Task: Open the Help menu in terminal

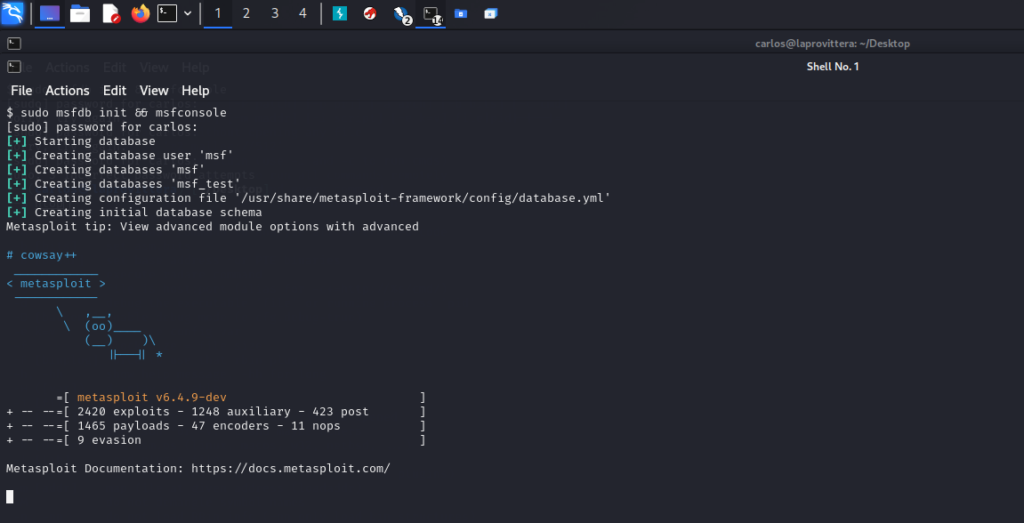Action: coord(195,91)
